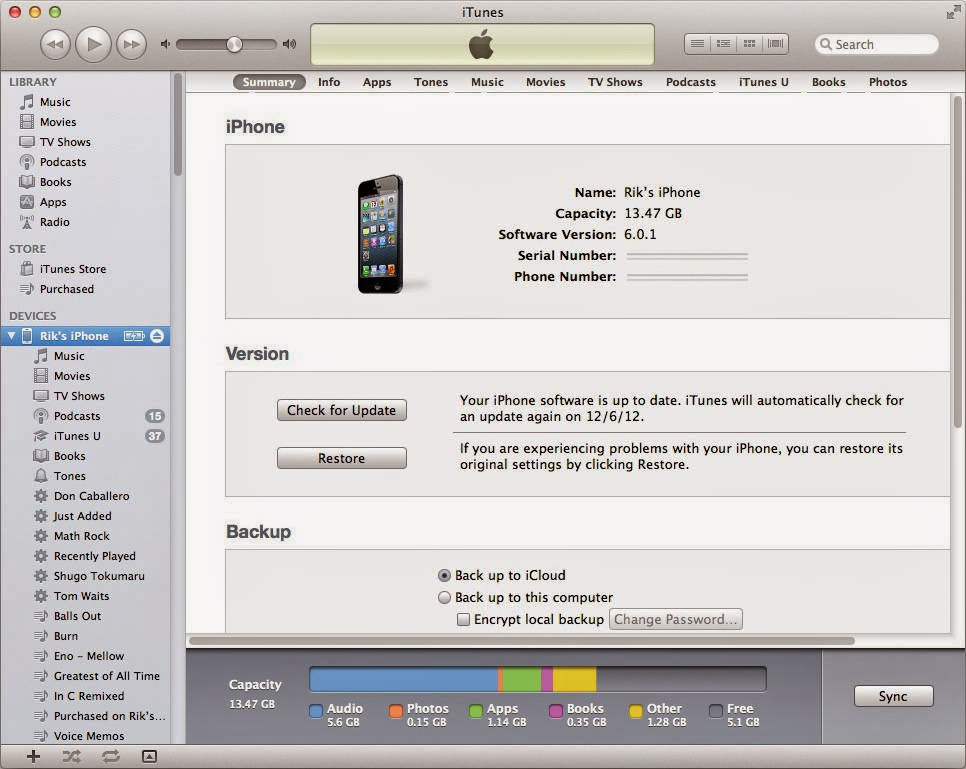Screen dimensions: 966x769
Task: Select Cover Flow view
Action: 773,44
